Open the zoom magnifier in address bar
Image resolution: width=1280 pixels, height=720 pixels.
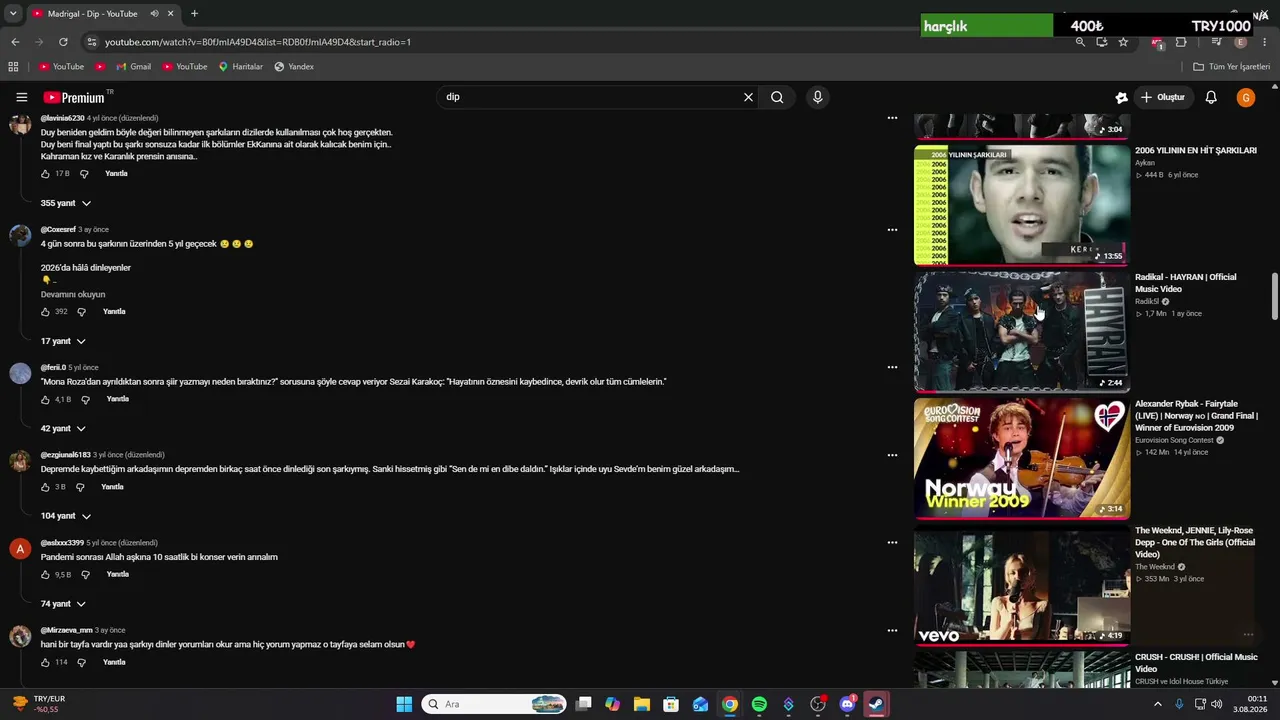click(1080, 42)
